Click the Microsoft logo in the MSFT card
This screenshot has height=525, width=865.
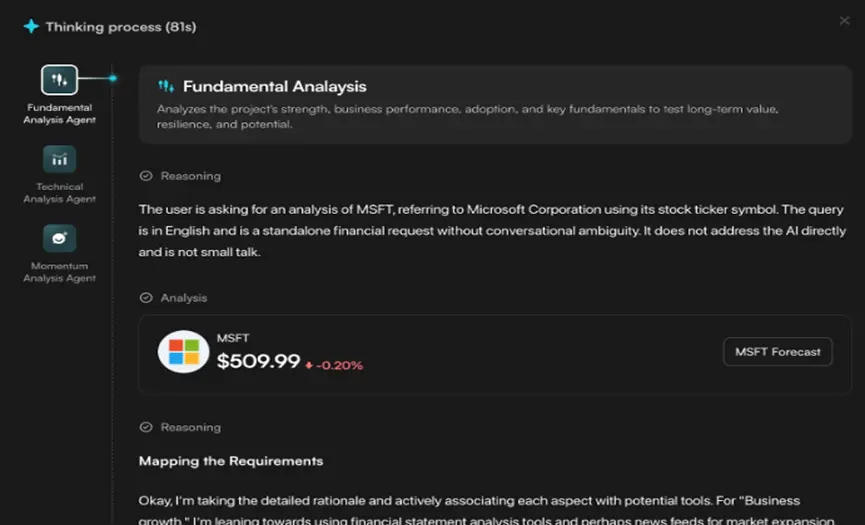point(183,352)
